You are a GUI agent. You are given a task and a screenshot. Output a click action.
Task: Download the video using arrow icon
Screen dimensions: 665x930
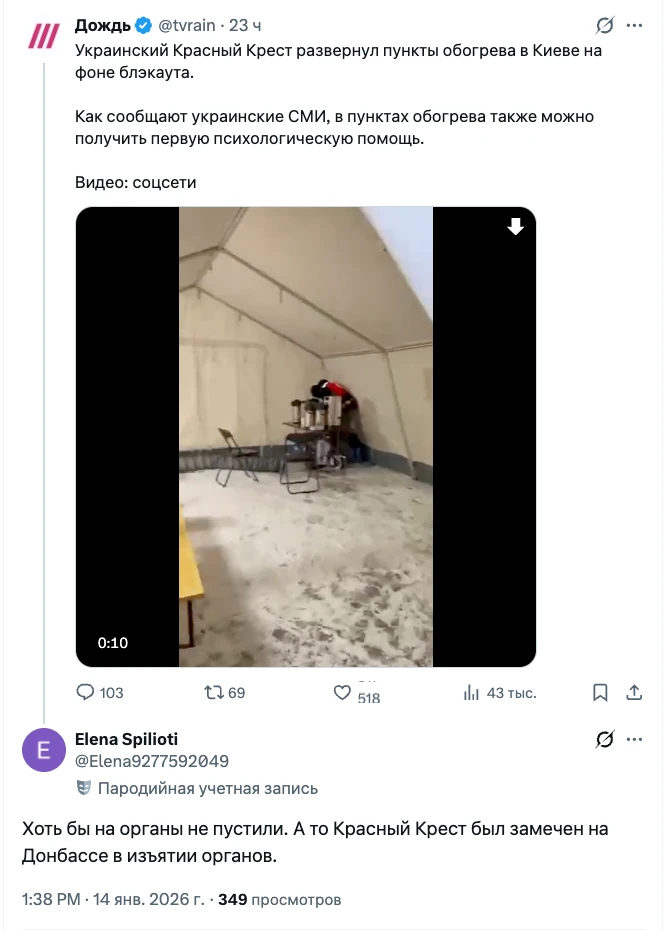pos(515,227)
